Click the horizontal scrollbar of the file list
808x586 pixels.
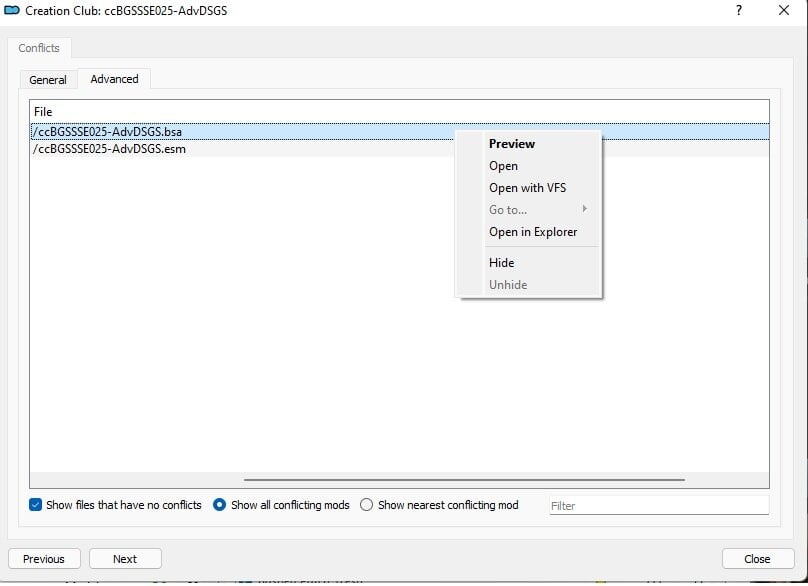point(464,479)
